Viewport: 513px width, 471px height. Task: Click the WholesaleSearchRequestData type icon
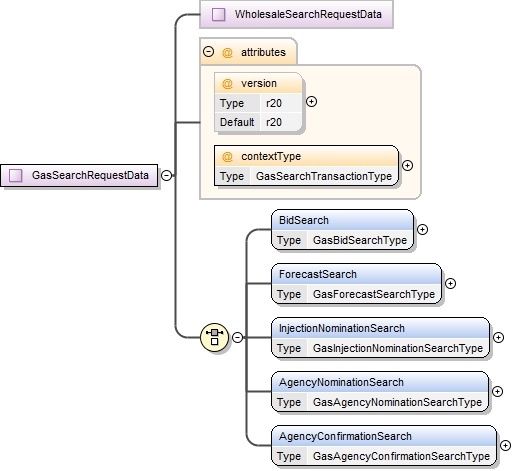219,15
